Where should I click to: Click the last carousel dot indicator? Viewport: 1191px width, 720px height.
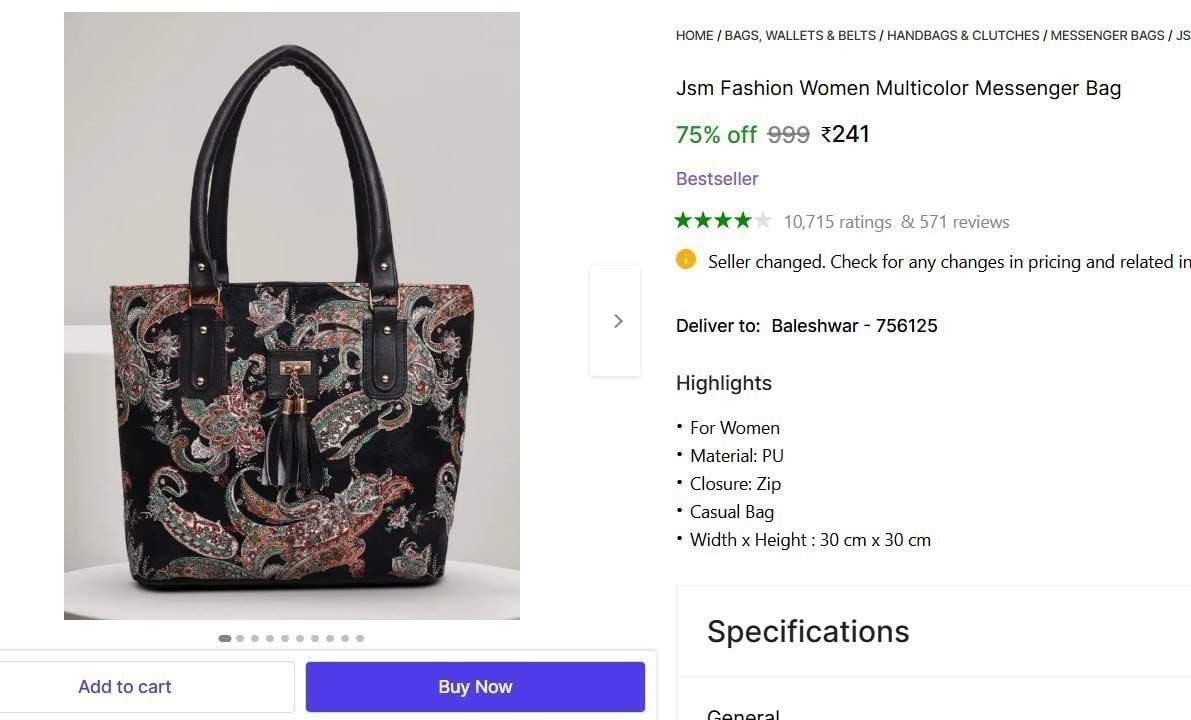click(x=359, y=637)
